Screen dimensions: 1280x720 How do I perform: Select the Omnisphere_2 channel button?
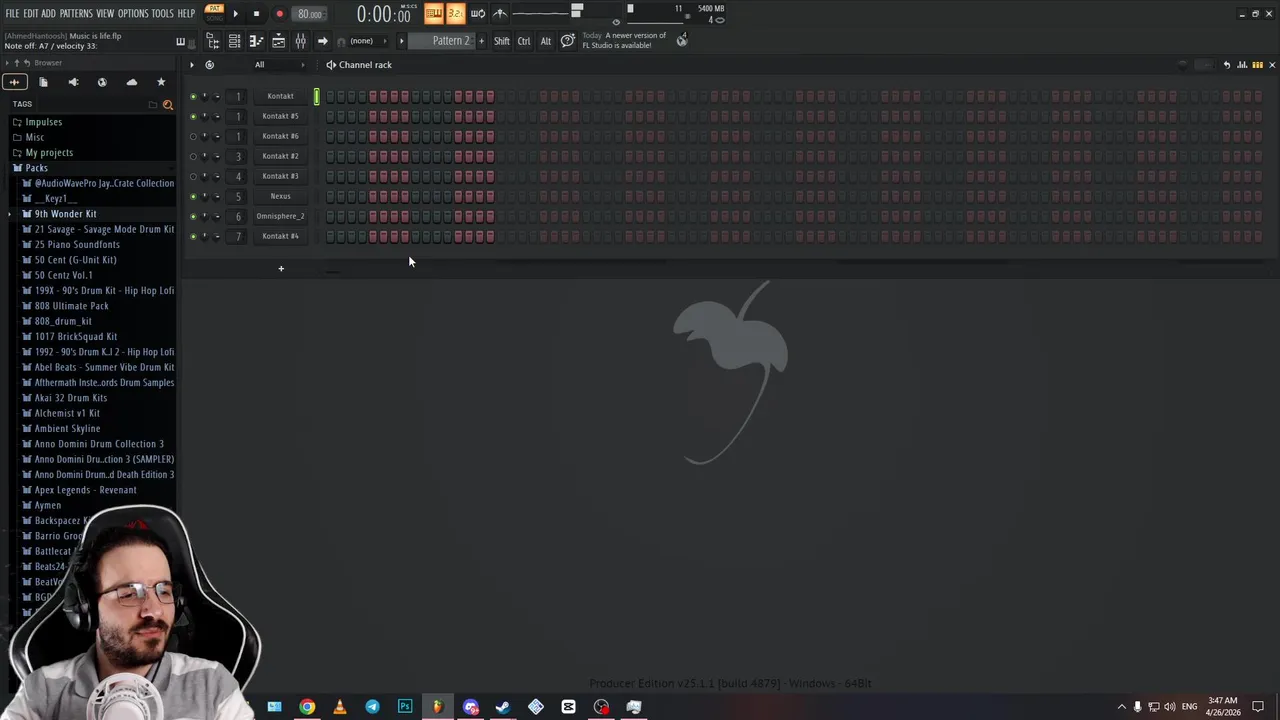[x=280, y=216]
